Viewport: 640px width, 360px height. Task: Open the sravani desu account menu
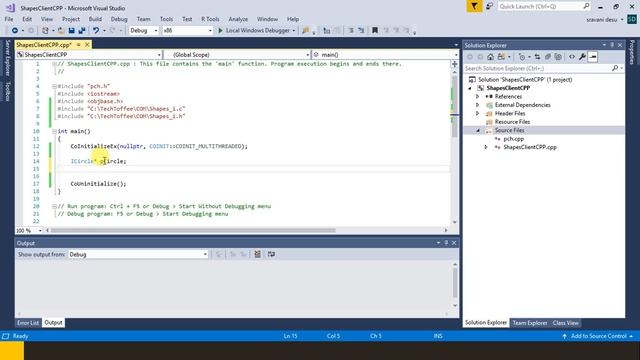pyautogui.click(x=604, y=20)
